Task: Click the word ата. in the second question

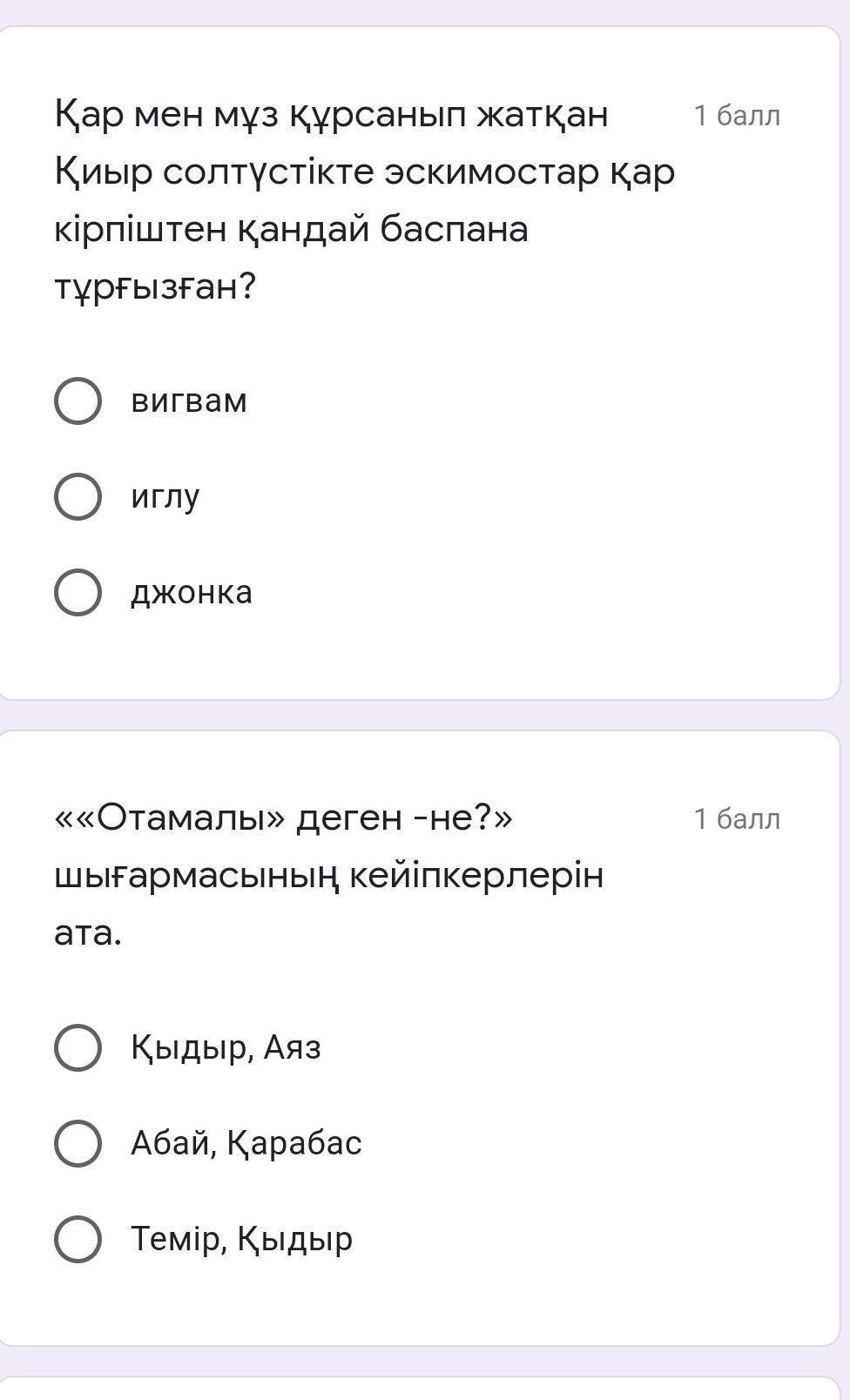Action: point(88,933)
